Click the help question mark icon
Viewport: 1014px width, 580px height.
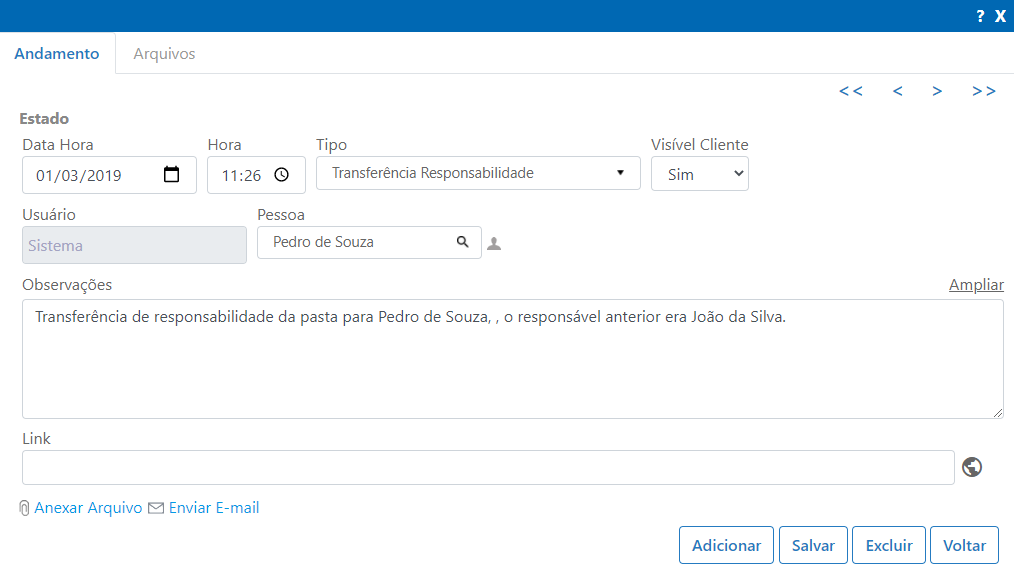pyautogui.click(x=980, y=16)
